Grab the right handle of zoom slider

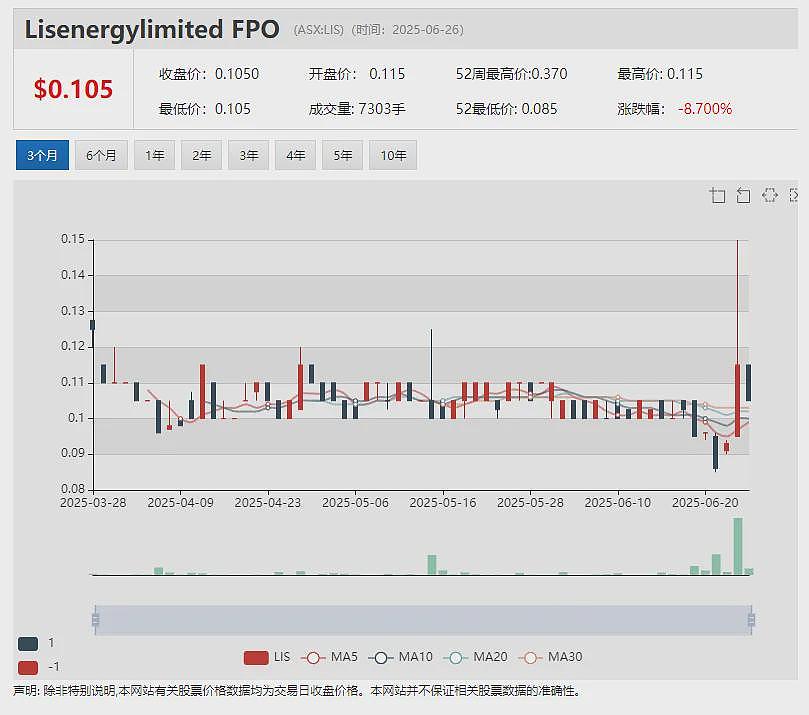coord(751,620)
